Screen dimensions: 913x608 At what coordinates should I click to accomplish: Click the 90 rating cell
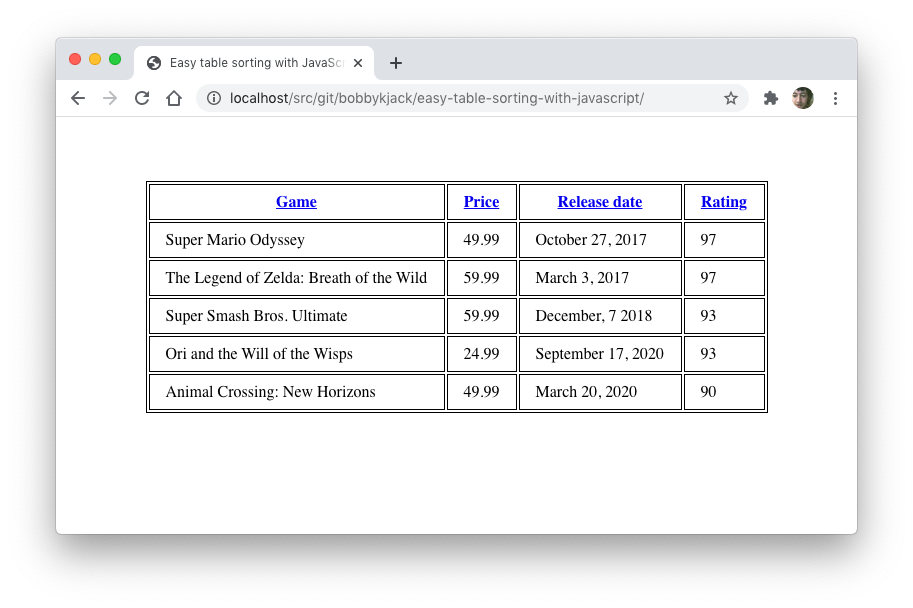pyautogui.click(x=724, y=392)
